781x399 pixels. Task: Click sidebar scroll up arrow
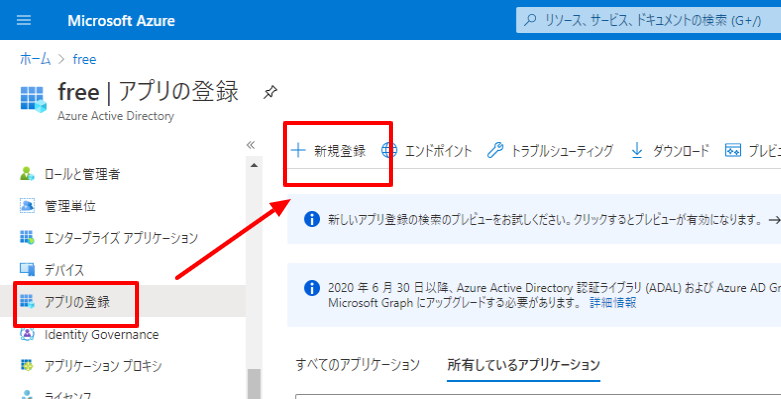[254, 165]
